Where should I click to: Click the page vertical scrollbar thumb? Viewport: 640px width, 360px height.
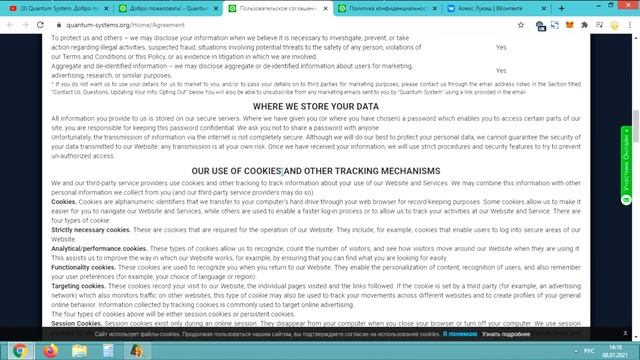click(636, 127)
